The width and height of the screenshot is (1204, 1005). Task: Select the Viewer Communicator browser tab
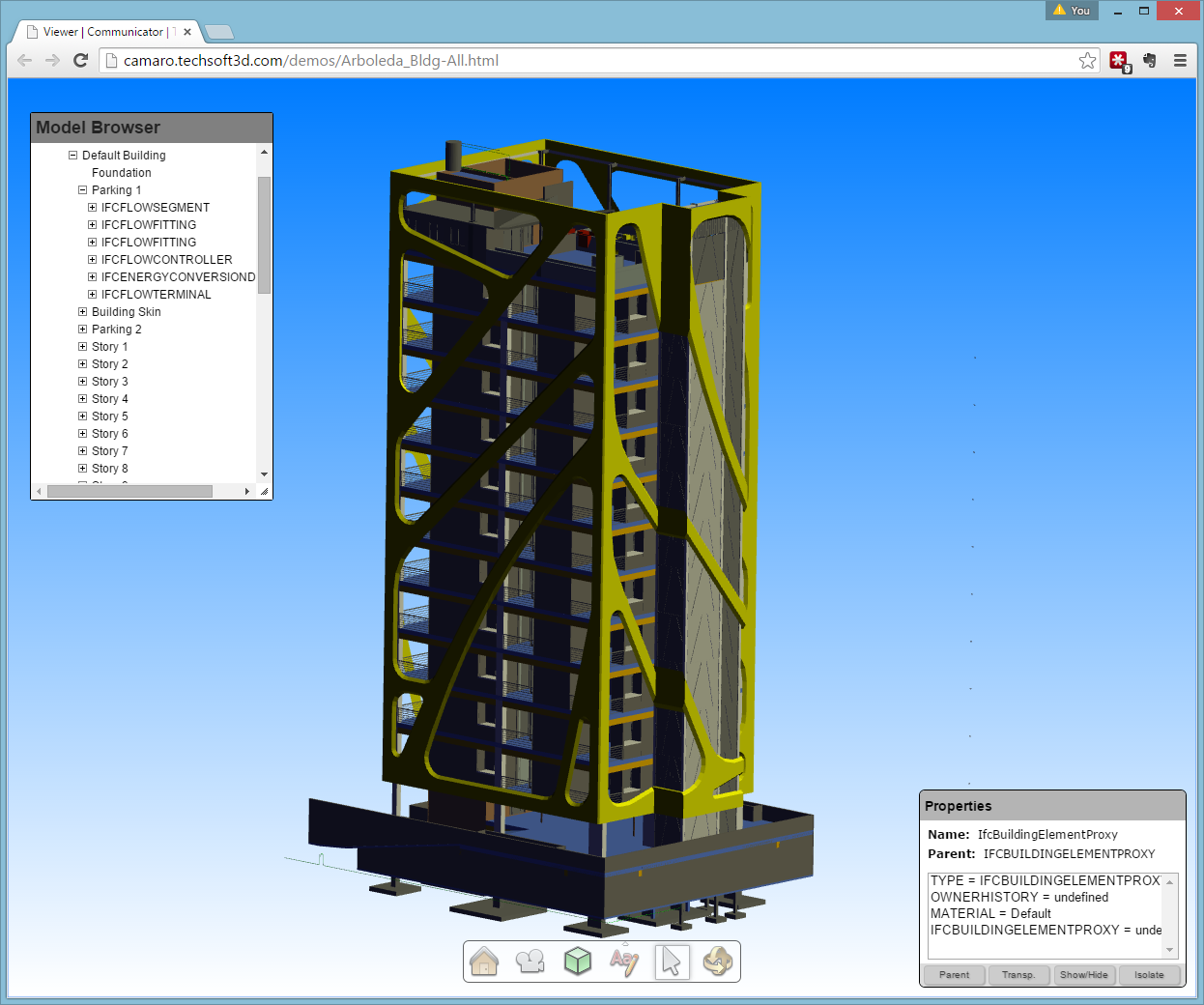point(104,32)
